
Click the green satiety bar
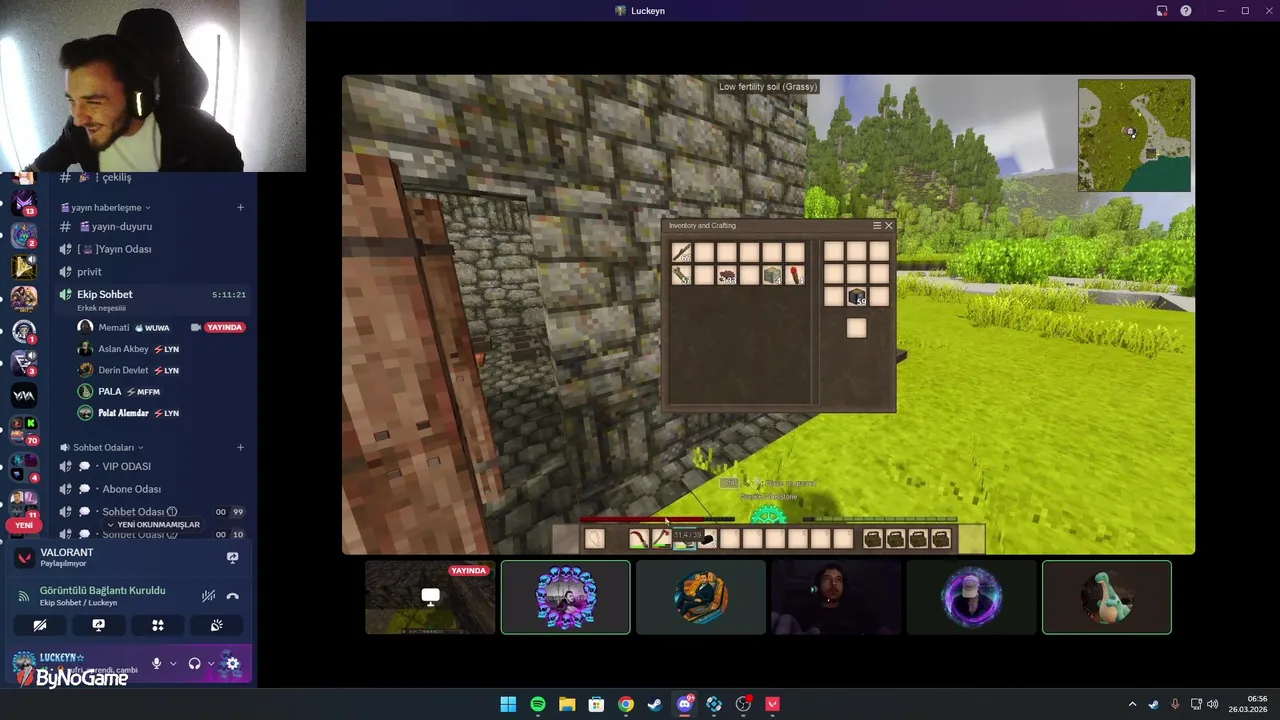881,519
